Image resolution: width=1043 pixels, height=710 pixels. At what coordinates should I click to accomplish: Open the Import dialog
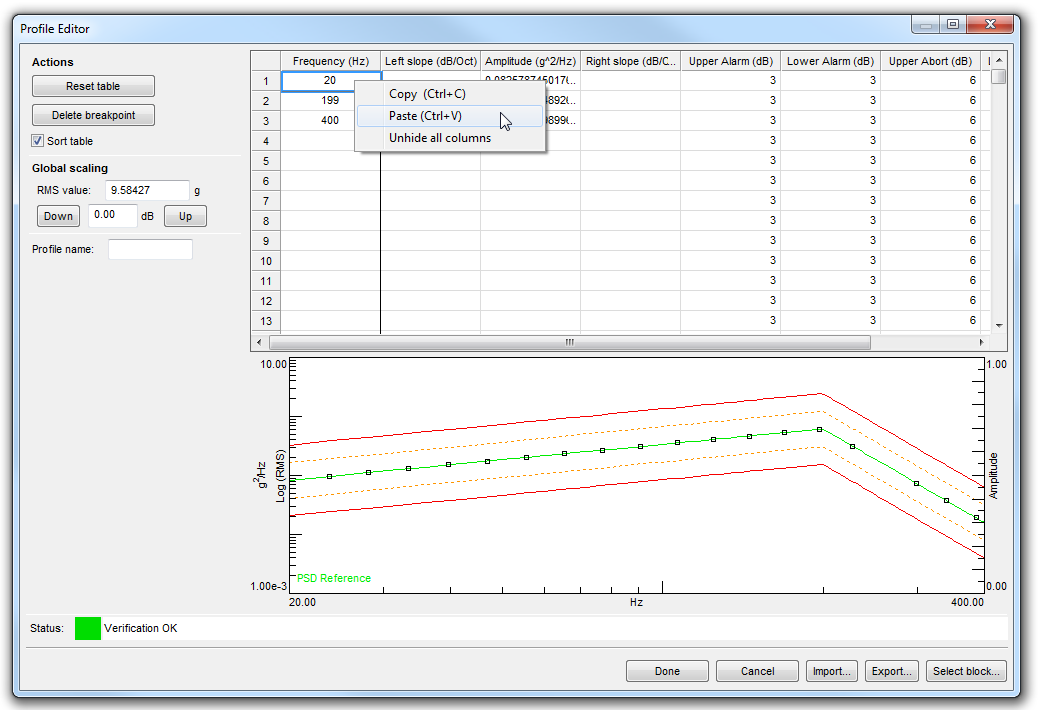(831, 671)
